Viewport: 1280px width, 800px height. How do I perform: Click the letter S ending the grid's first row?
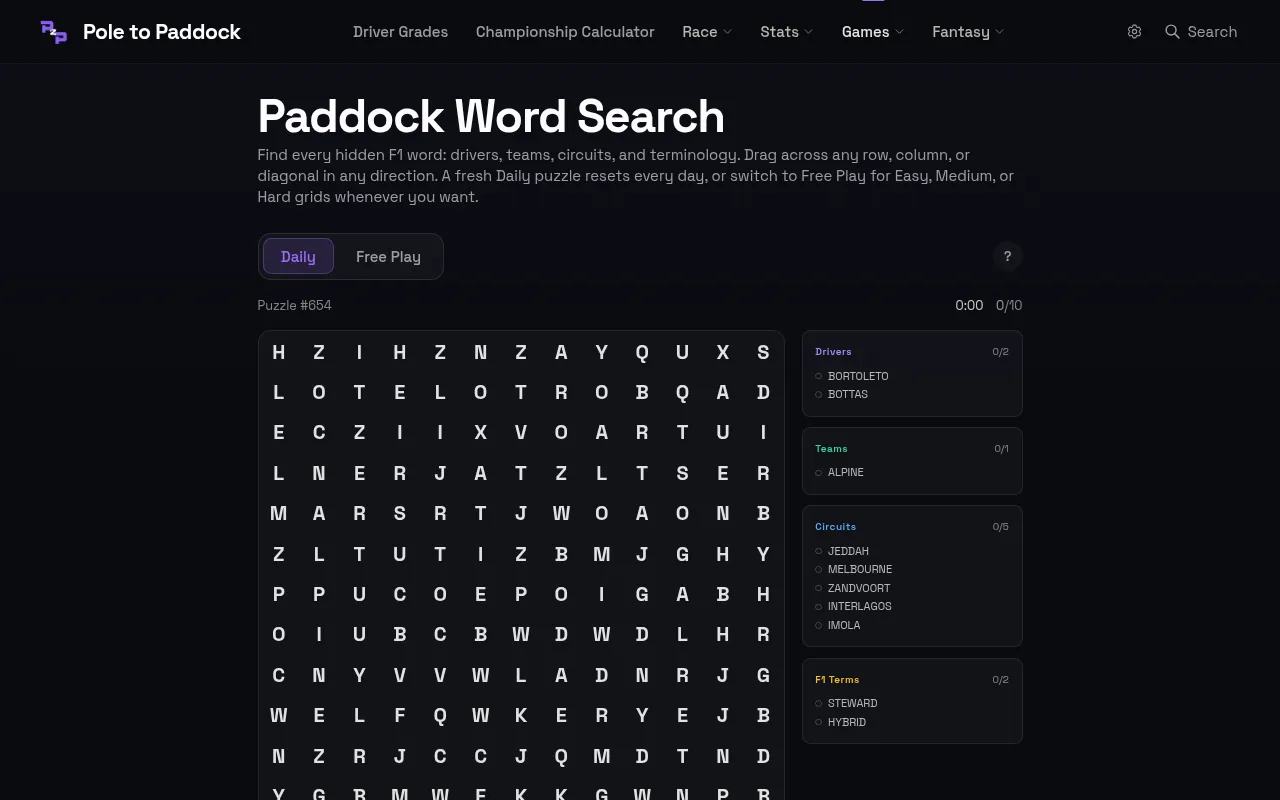763,352
